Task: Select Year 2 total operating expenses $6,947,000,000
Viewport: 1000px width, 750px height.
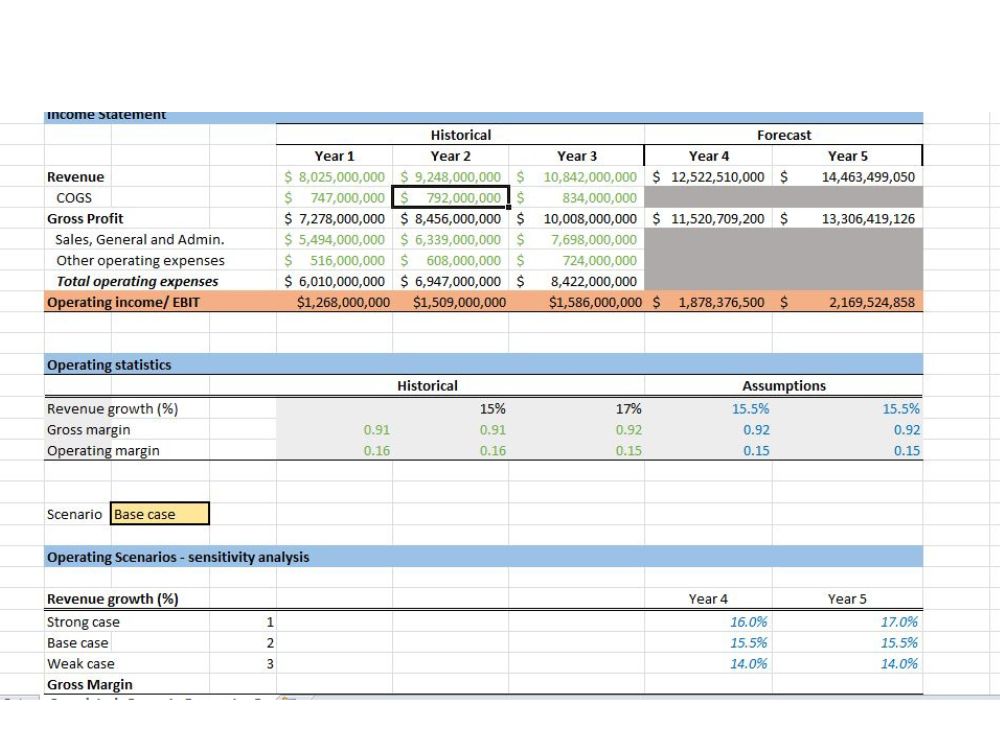Action: click(450, 281)
